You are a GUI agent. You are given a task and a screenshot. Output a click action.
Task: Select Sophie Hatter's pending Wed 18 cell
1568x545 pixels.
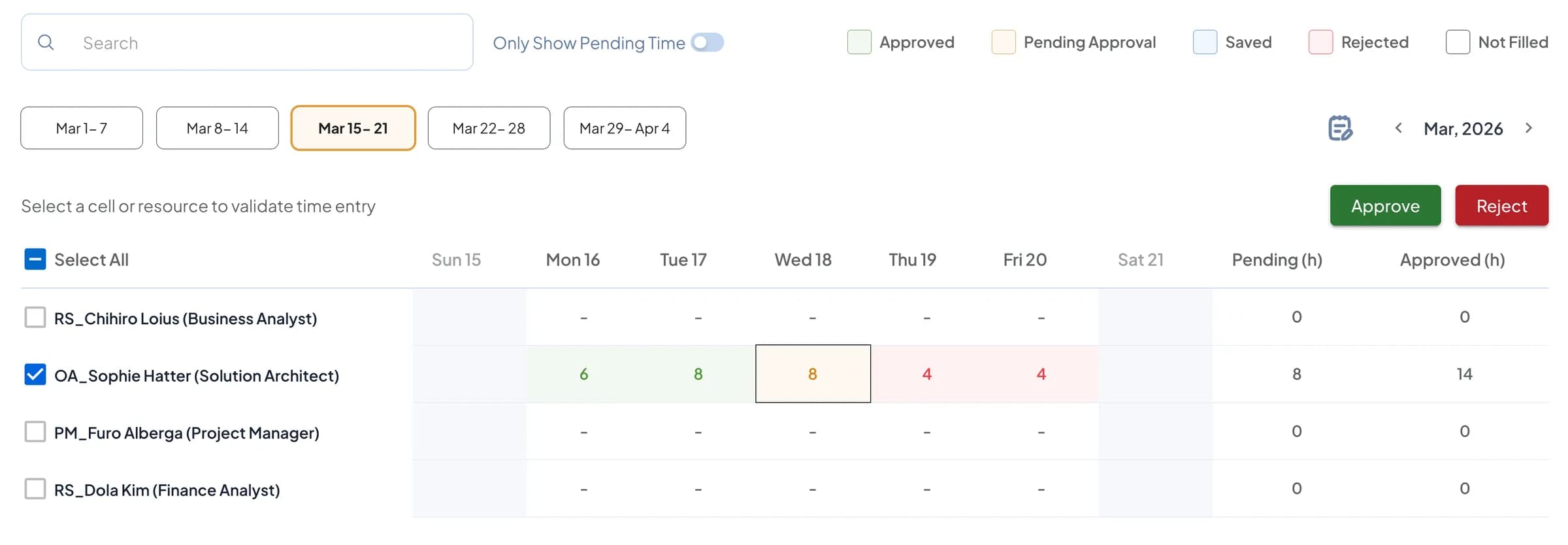[813, 374]
